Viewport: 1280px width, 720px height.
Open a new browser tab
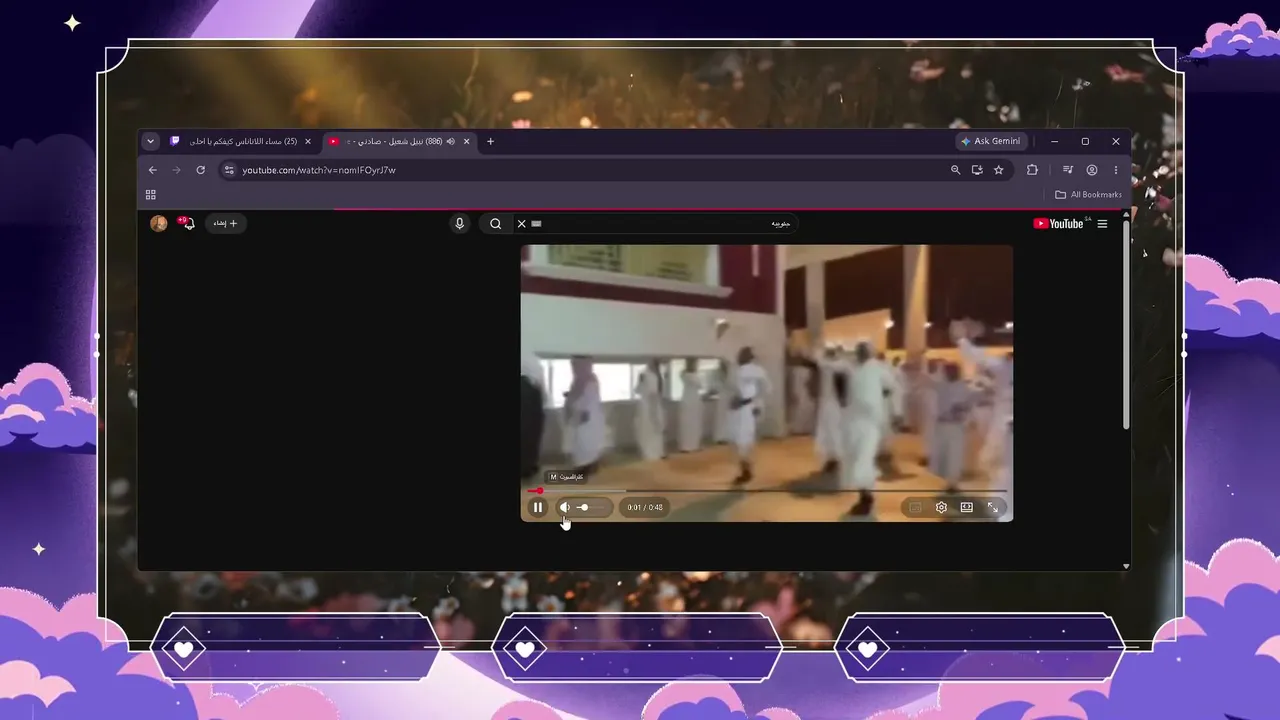click(490, 141)
